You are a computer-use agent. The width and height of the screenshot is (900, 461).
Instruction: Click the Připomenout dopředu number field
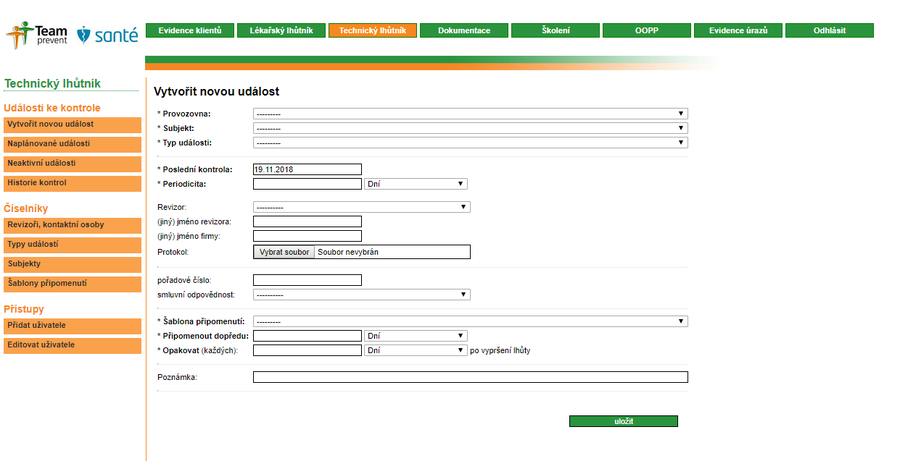307,336
